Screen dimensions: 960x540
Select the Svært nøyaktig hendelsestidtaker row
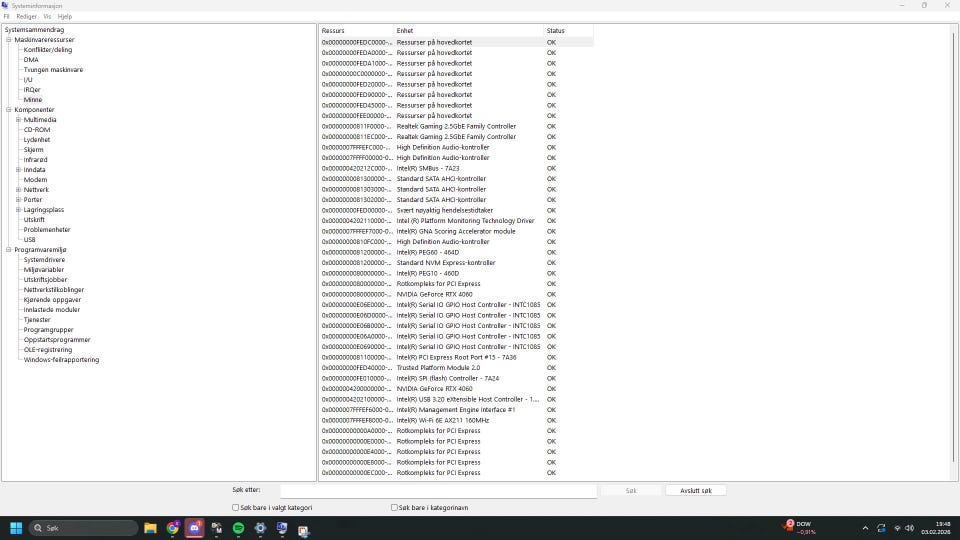[456, 211]
